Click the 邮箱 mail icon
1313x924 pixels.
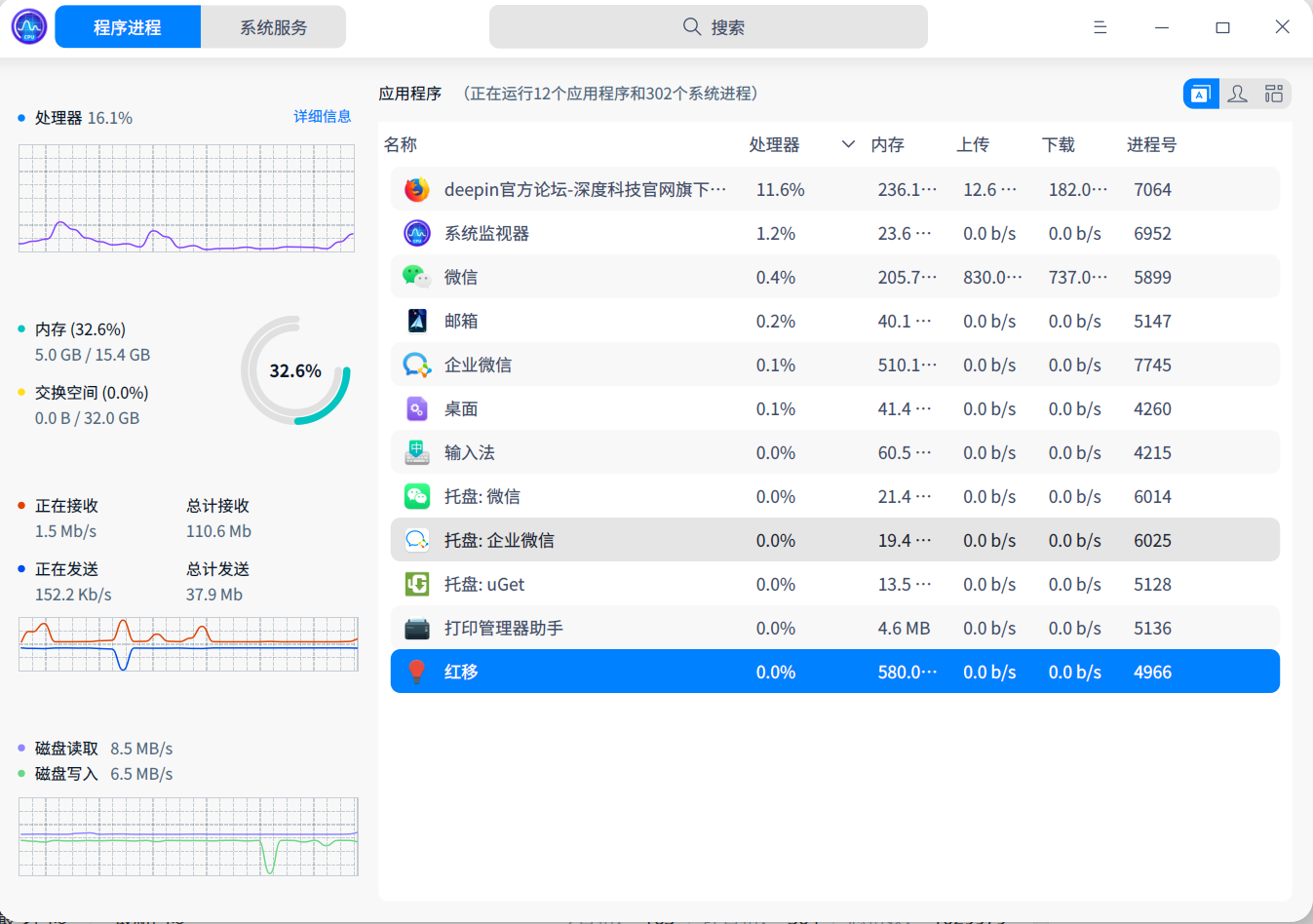point(416,321)
